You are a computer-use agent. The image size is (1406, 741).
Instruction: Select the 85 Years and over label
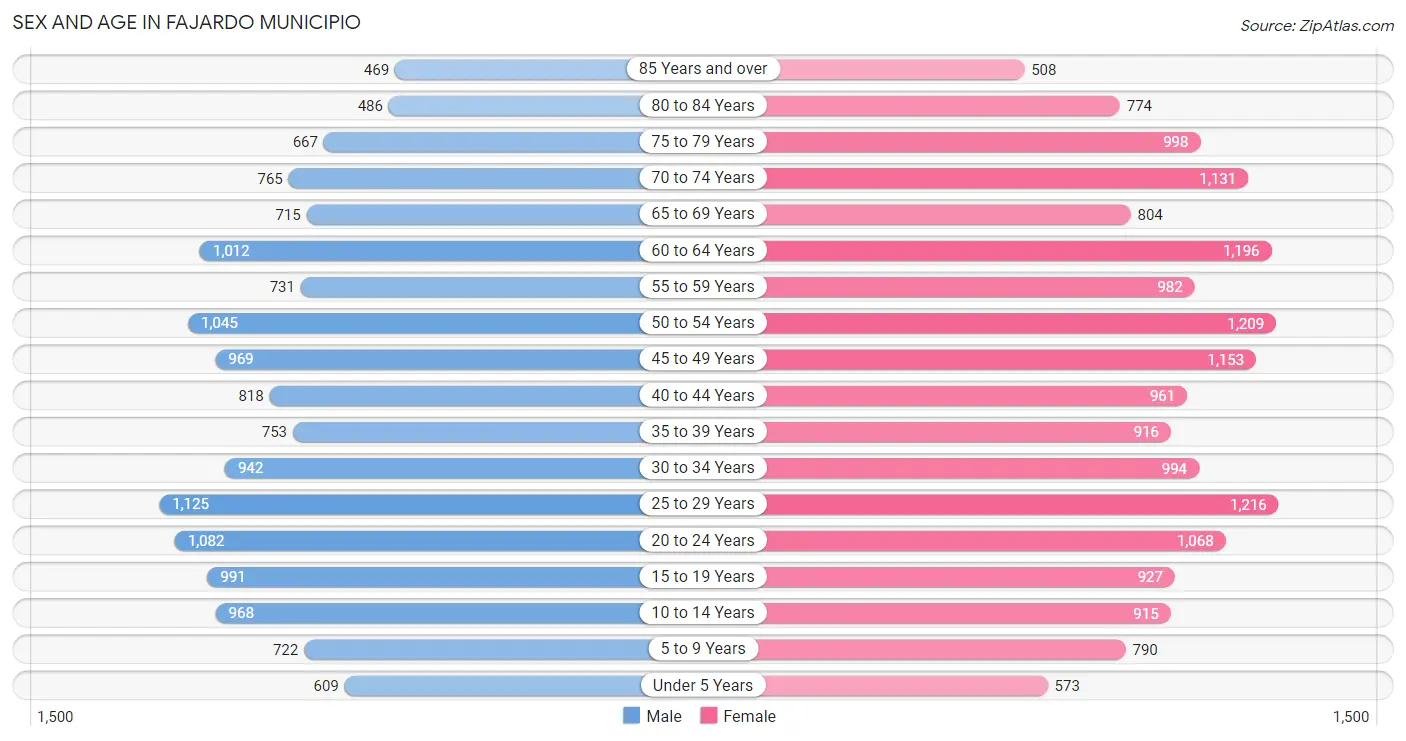(703, 69)
